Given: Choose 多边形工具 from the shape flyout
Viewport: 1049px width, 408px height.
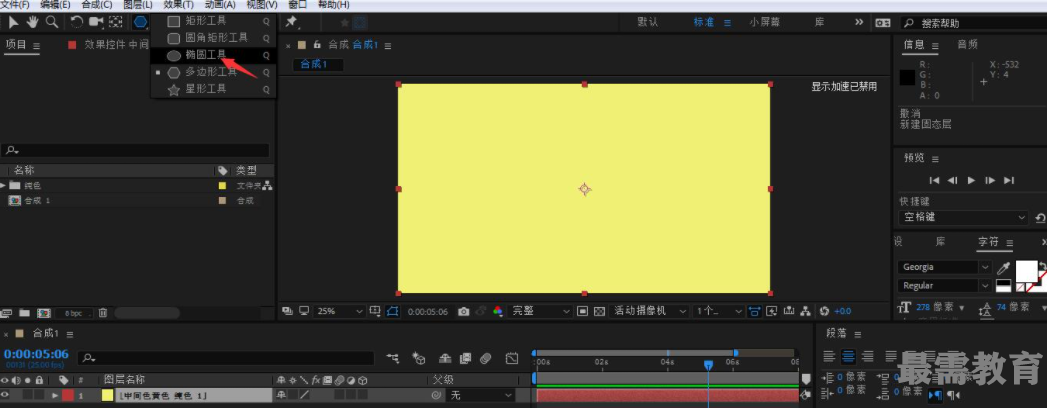Looking at the screenshot, I should coord(213,72).
